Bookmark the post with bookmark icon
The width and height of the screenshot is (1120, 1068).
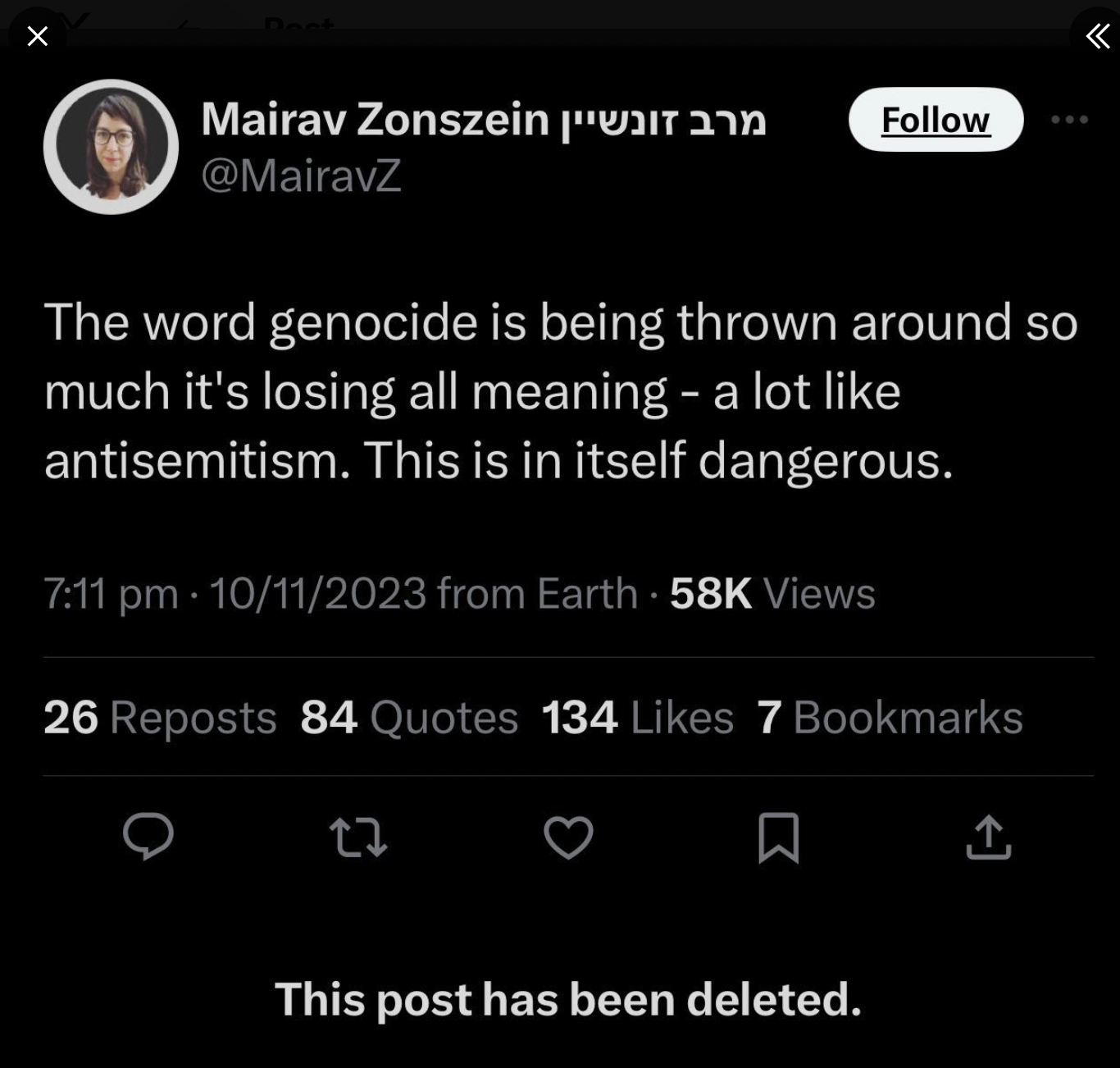(x=778, y=837)
